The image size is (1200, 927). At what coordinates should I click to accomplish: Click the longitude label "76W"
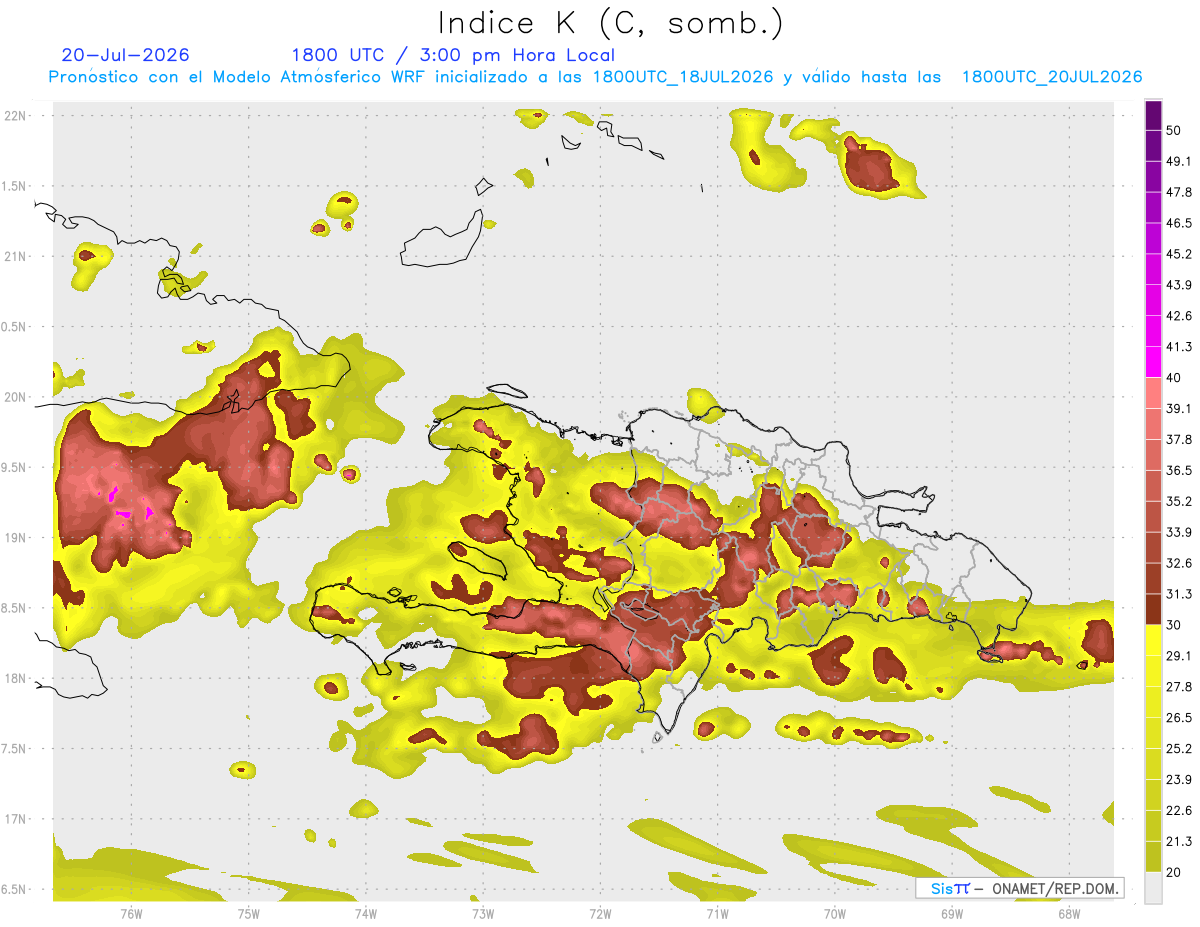click(x=131, y=914)
